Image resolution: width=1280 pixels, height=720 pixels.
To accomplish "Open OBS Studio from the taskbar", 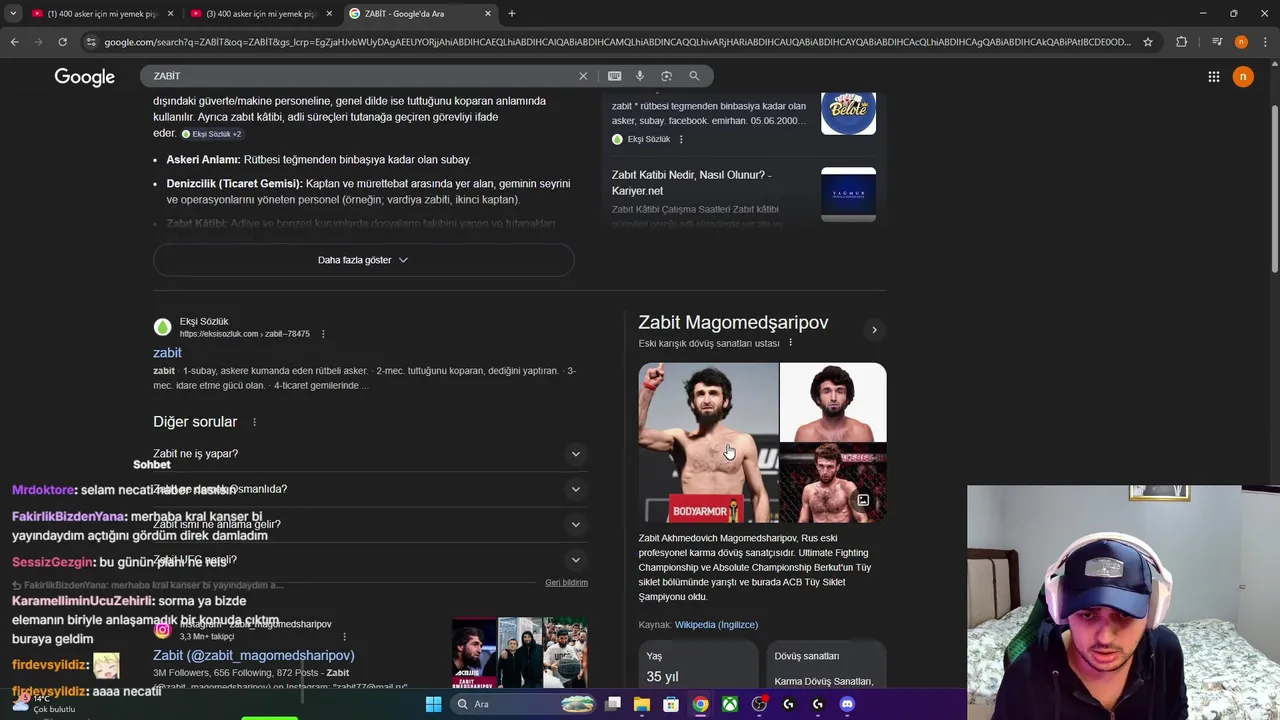I will click(759, 704).
